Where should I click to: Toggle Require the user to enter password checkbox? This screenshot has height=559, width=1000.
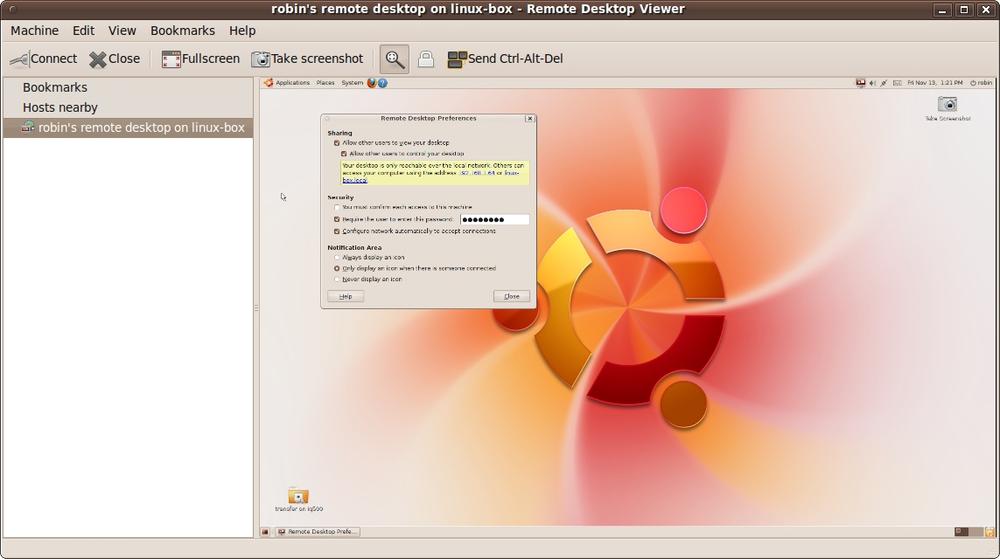tap(337, 219)
